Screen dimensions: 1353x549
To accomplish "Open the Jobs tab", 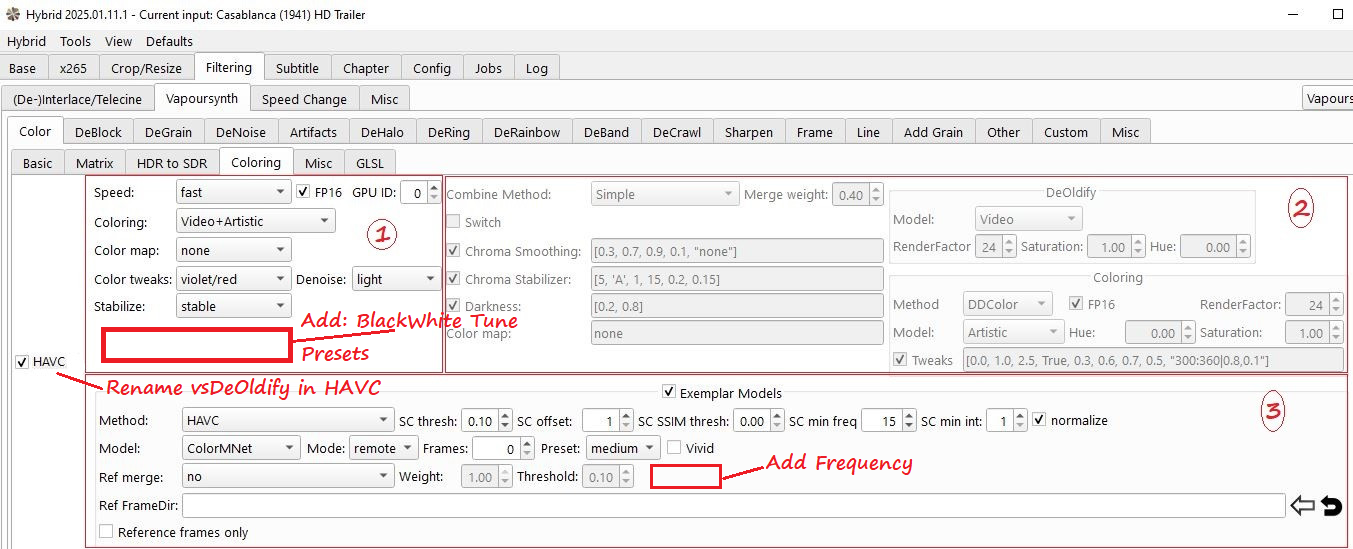I will (x=488, y=68).
